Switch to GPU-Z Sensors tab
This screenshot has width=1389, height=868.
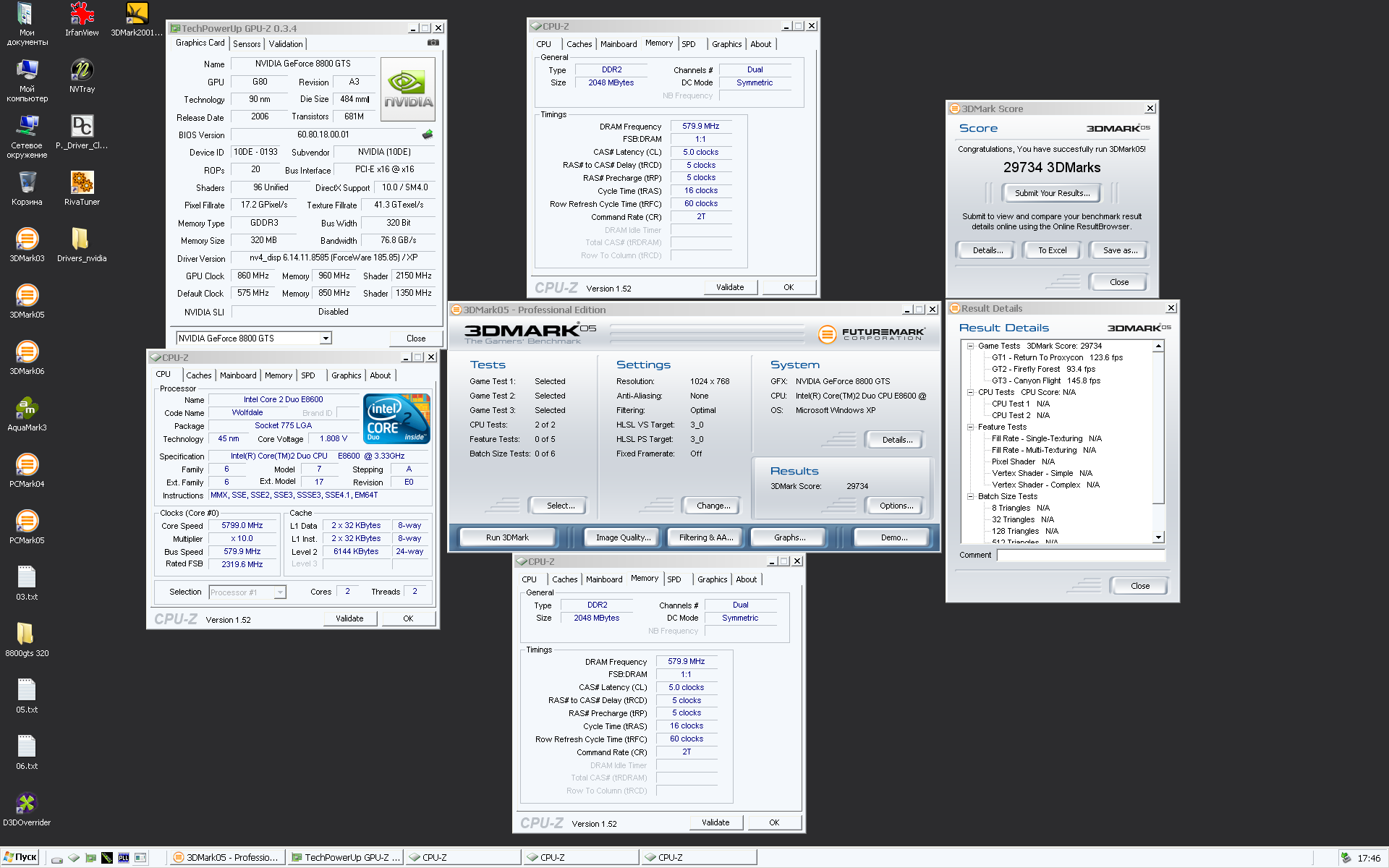(247, 44)
